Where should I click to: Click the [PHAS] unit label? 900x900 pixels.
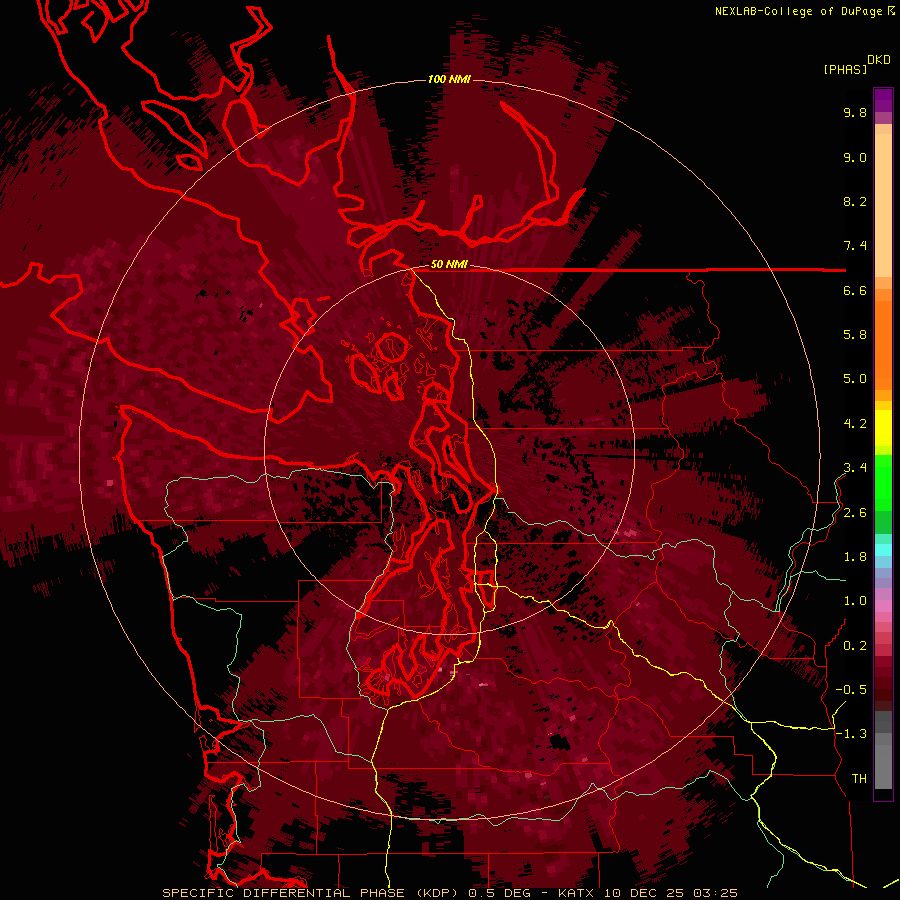(x=845, y=69)
